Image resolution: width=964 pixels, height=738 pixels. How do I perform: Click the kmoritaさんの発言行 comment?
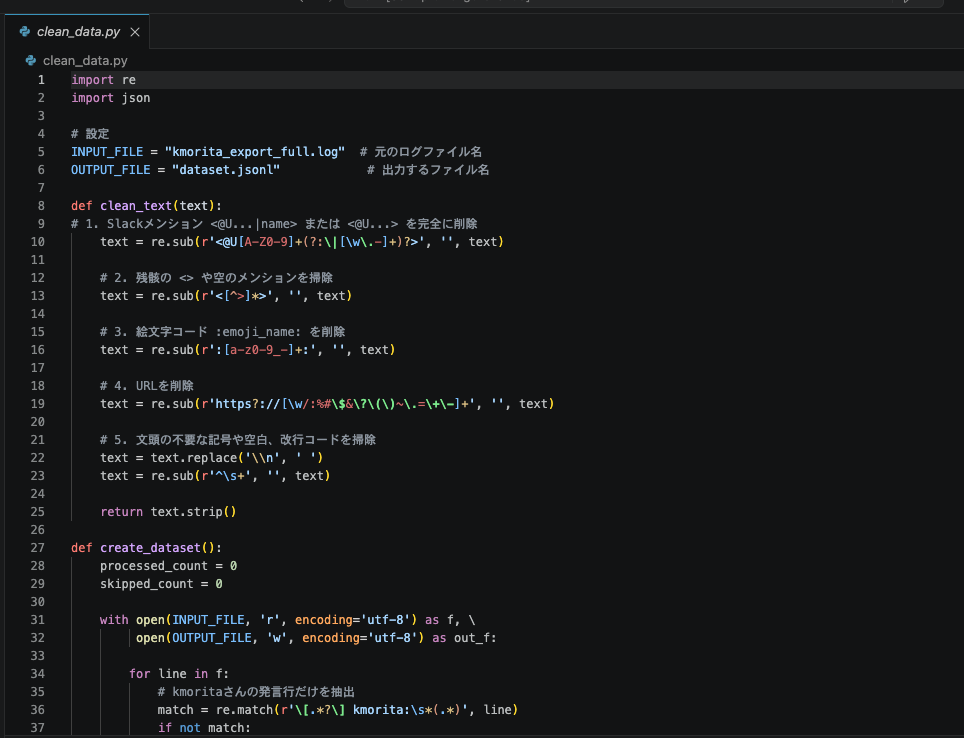click(256, 692)
